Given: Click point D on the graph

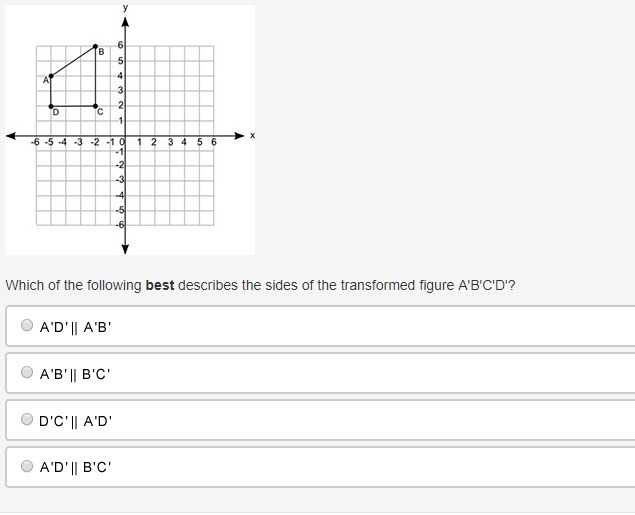Looking at the screenshot, I should 51,106.
